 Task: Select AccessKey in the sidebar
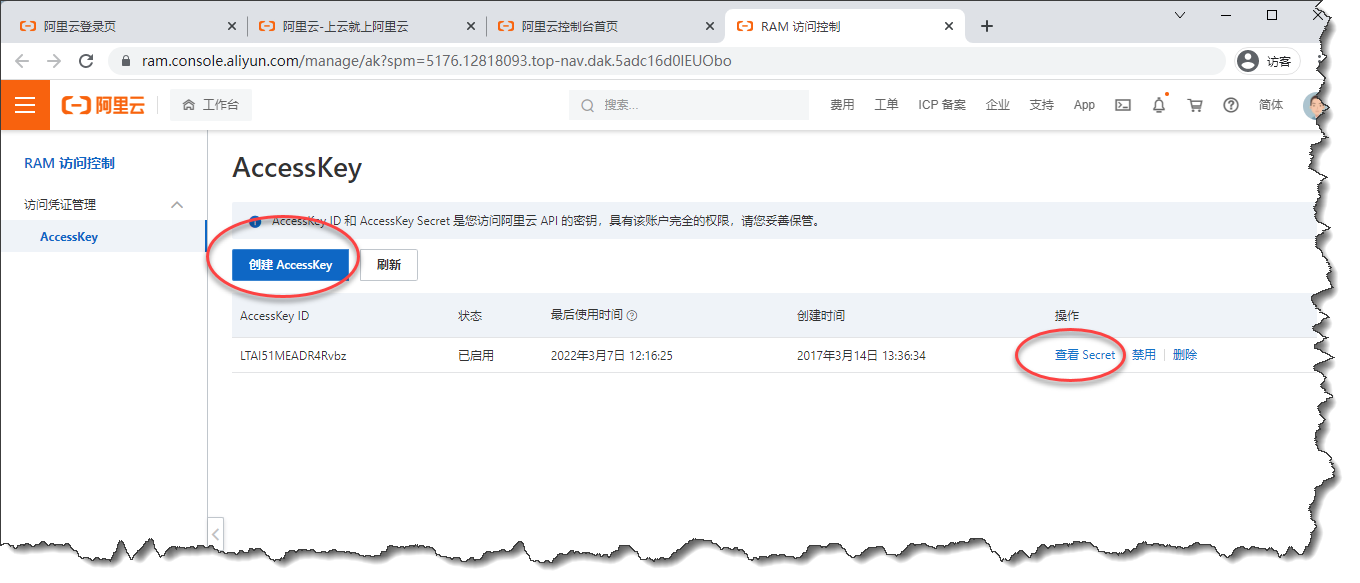pyautogui.click(x=69, y=237)
